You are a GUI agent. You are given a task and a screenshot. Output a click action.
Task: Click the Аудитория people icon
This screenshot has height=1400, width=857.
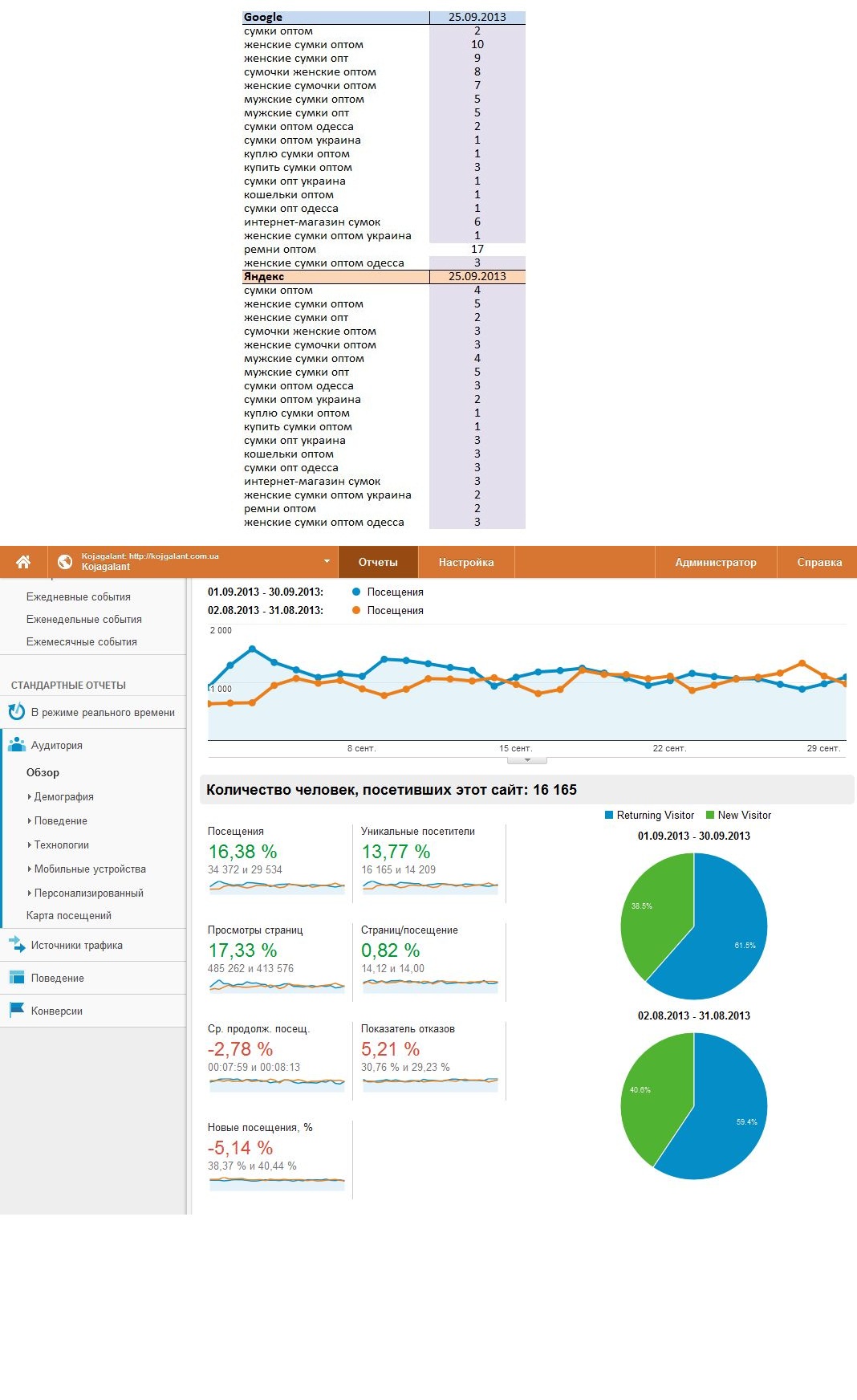pyautogui.click(x=16, y=745)
